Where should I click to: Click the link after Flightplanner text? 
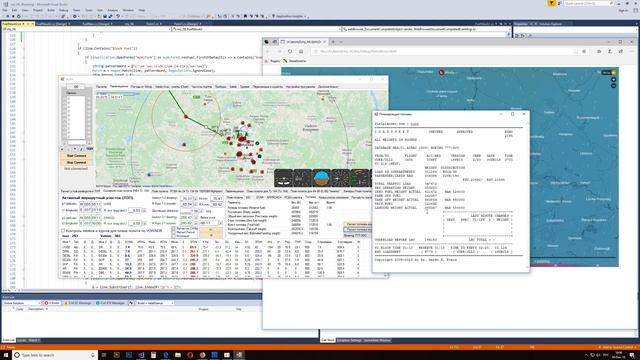point(414,124)
